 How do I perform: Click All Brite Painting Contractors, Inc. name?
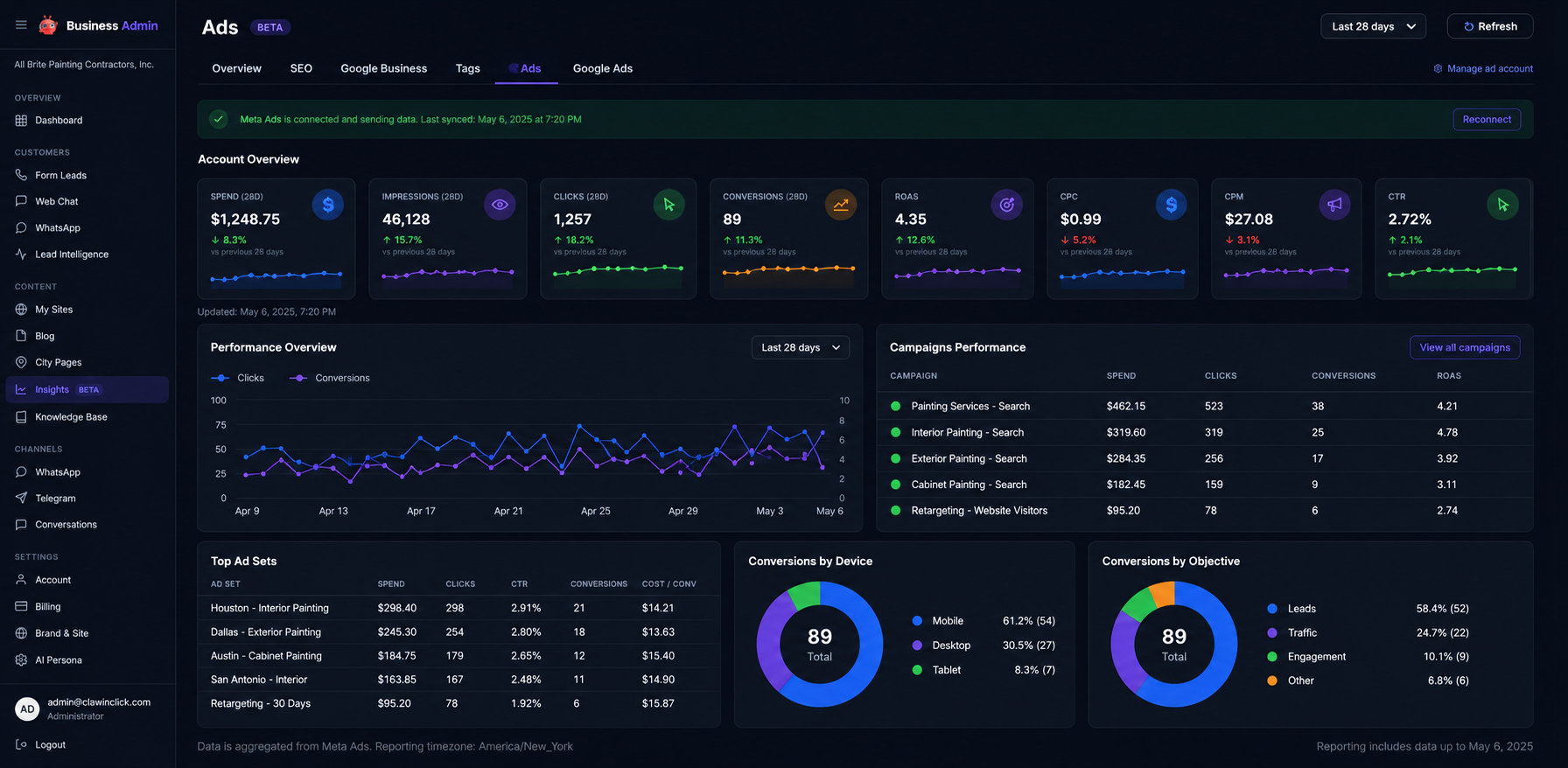point(84,65)
